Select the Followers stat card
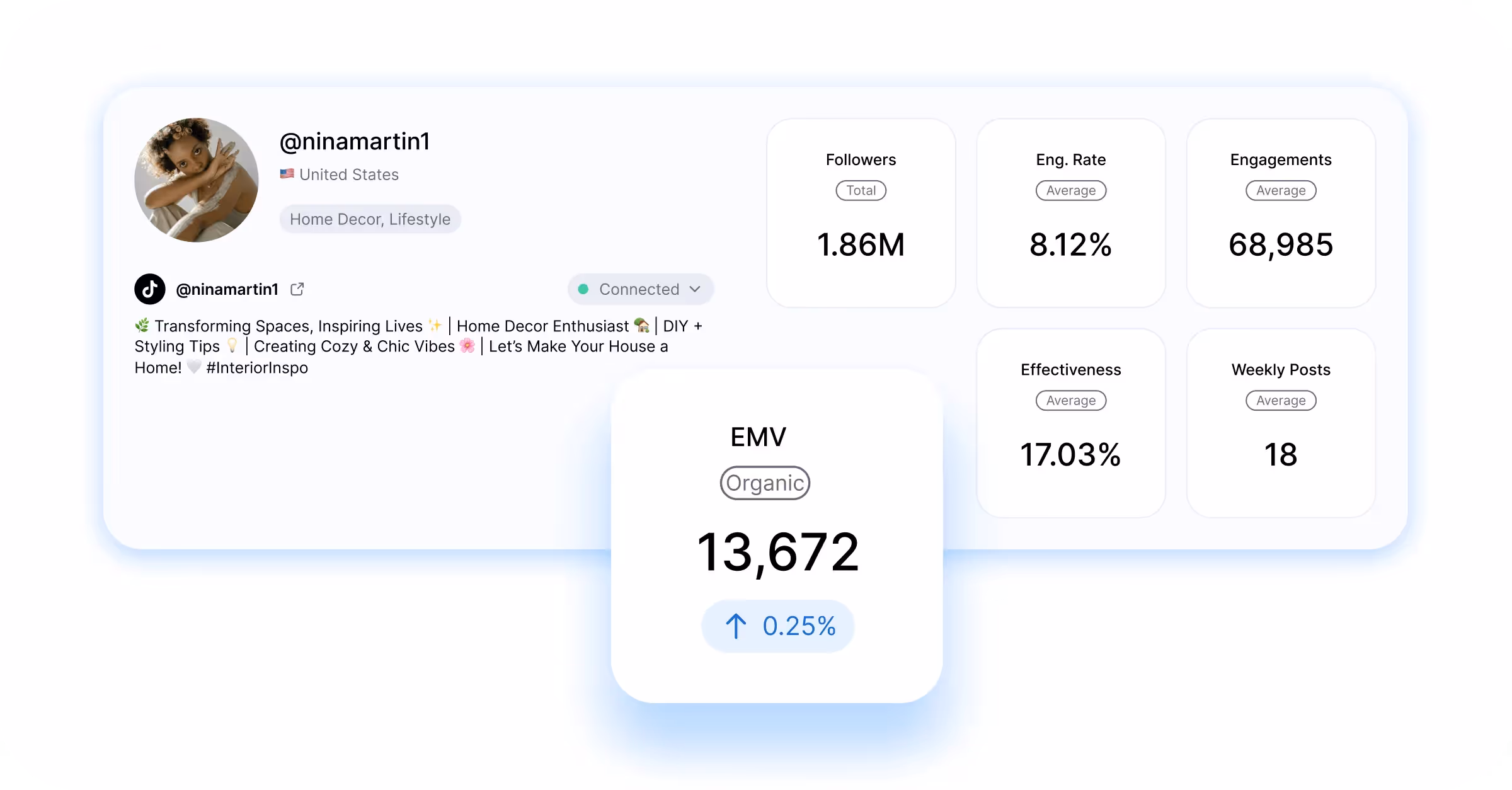Viewport: 1512px width, 790px height. point(861,214)
